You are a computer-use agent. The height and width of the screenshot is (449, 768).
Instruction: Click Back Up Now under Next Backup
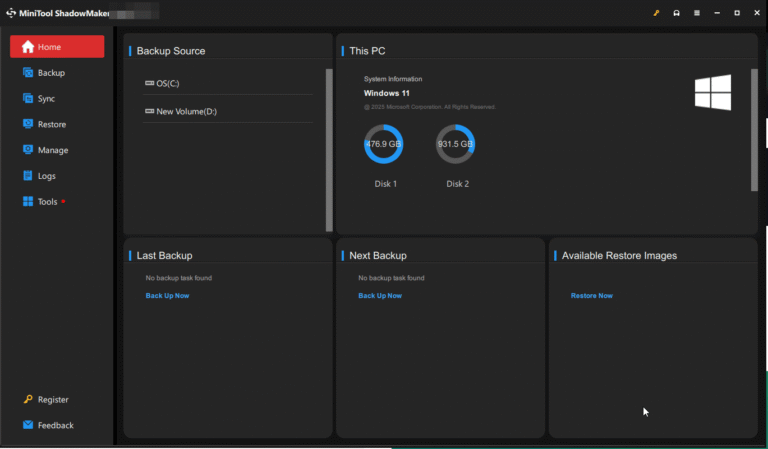click(380, 296)
